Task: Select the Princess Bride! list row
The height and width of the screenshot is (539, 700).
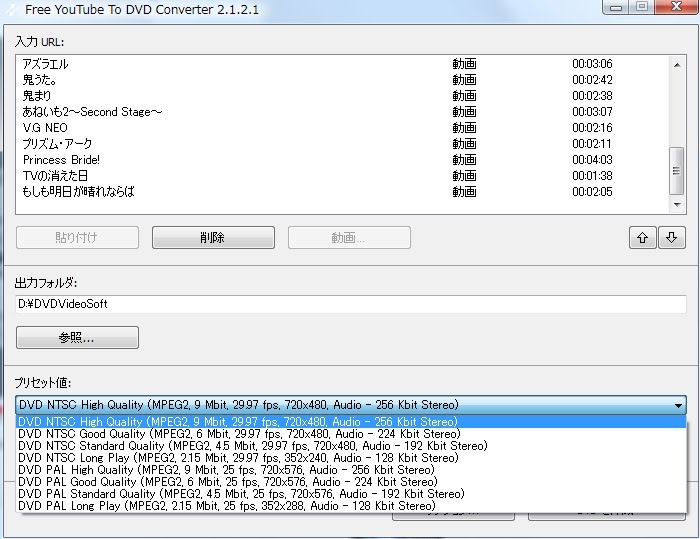Action: click(343, 160)
